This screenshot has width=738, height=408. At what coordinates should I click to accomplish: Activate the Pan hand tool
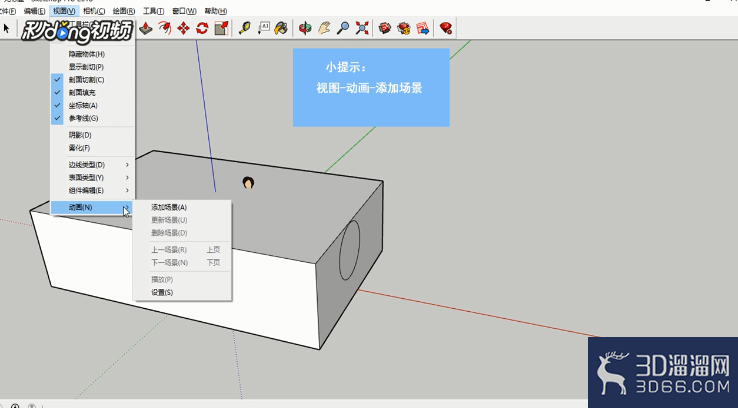coord(324,28)
